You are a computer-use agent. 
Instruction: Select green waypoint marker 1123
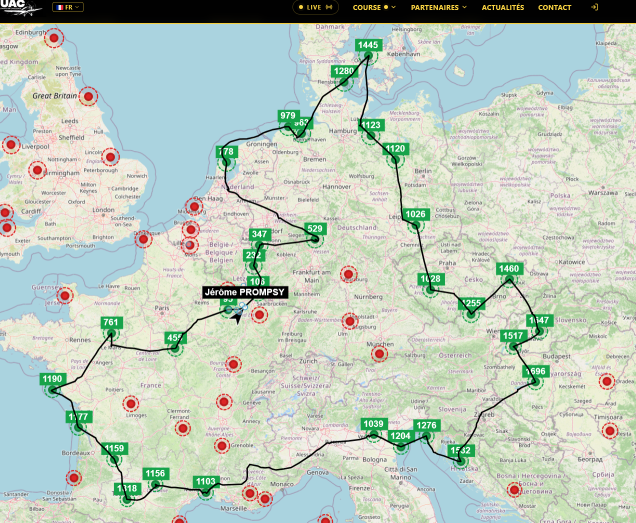[x=372, y=125]
